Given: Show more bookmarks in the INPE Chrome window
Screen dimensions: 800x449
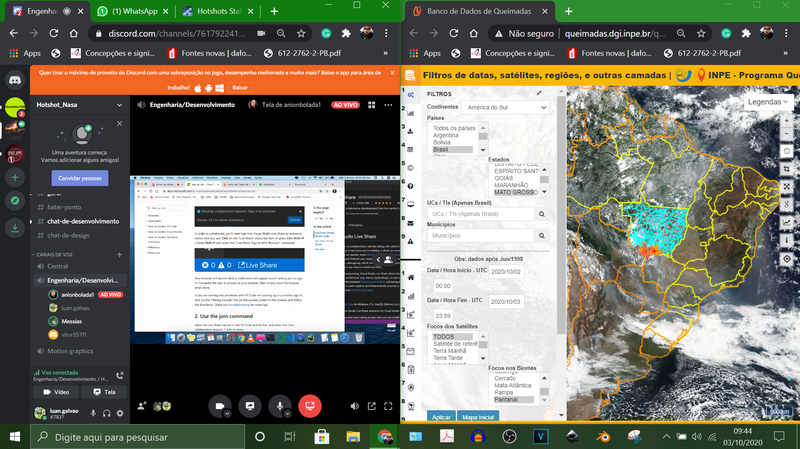Looking at the screenshot, I should tap(785, 53).
